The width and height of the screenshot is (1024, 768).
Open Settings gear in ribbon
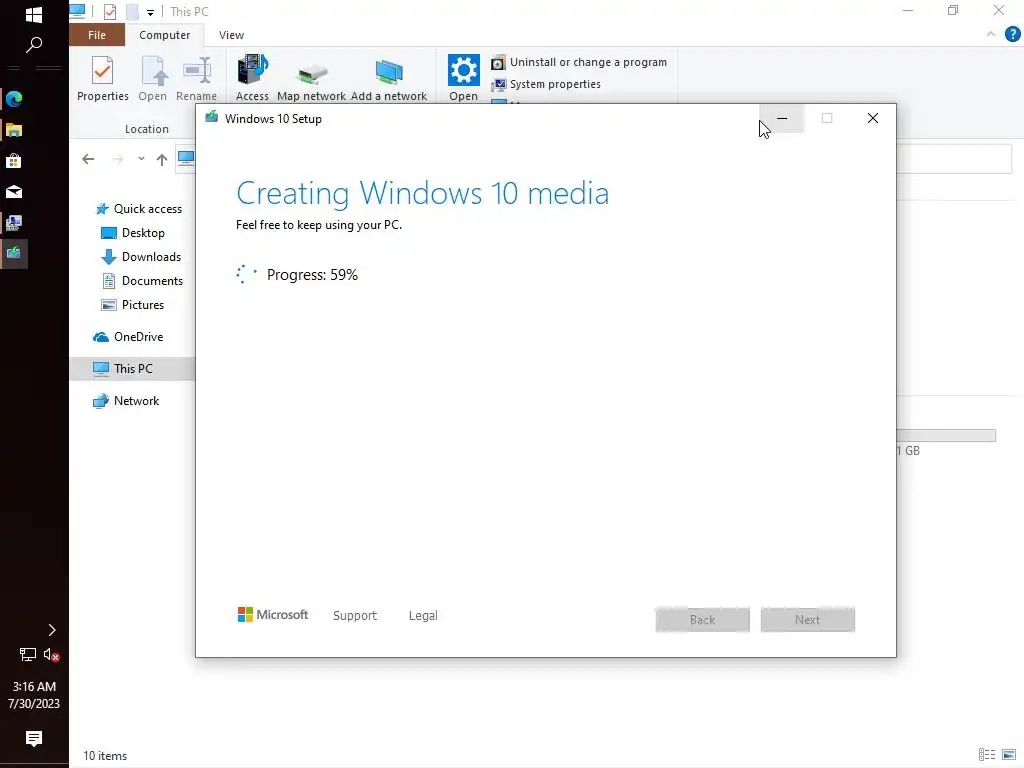pyautogui.click(x=464, y=78)
